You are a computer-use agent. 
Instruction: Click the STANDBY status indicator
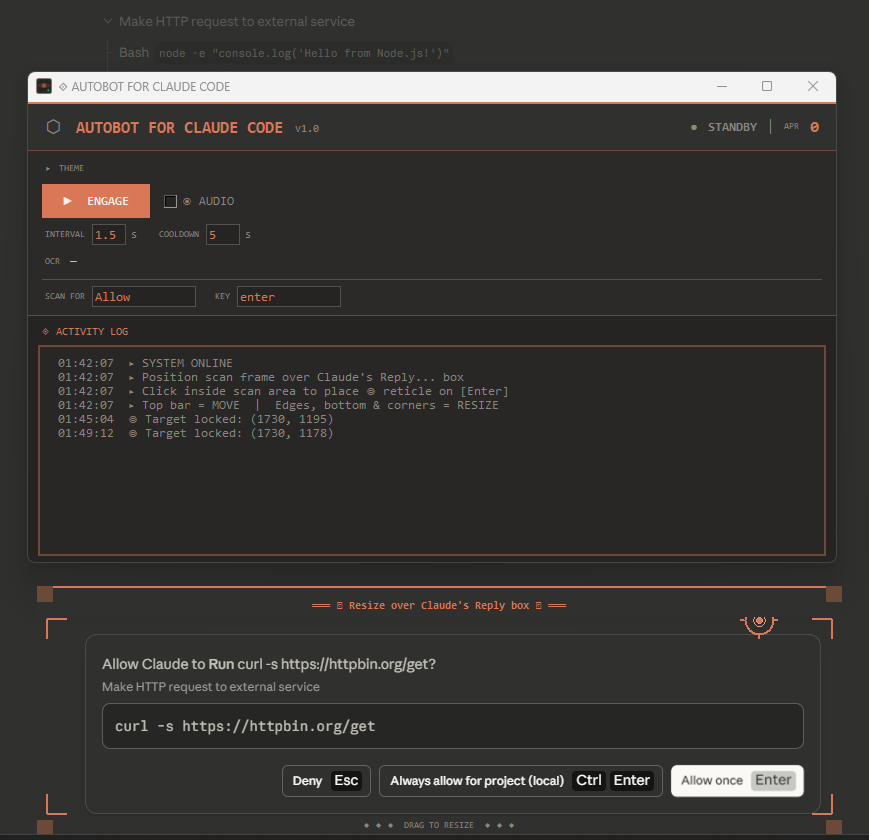724,127
